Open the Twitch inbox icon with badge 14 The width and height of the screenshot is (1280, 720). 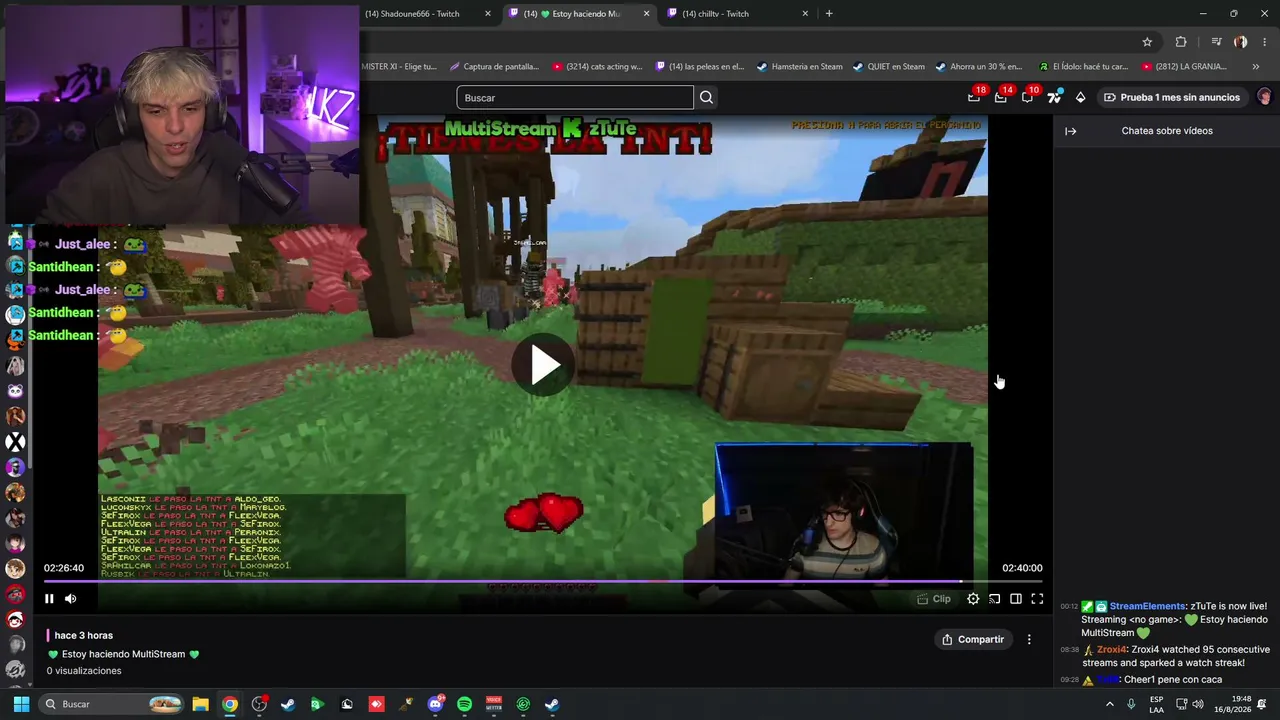[x=1001, y=97]
